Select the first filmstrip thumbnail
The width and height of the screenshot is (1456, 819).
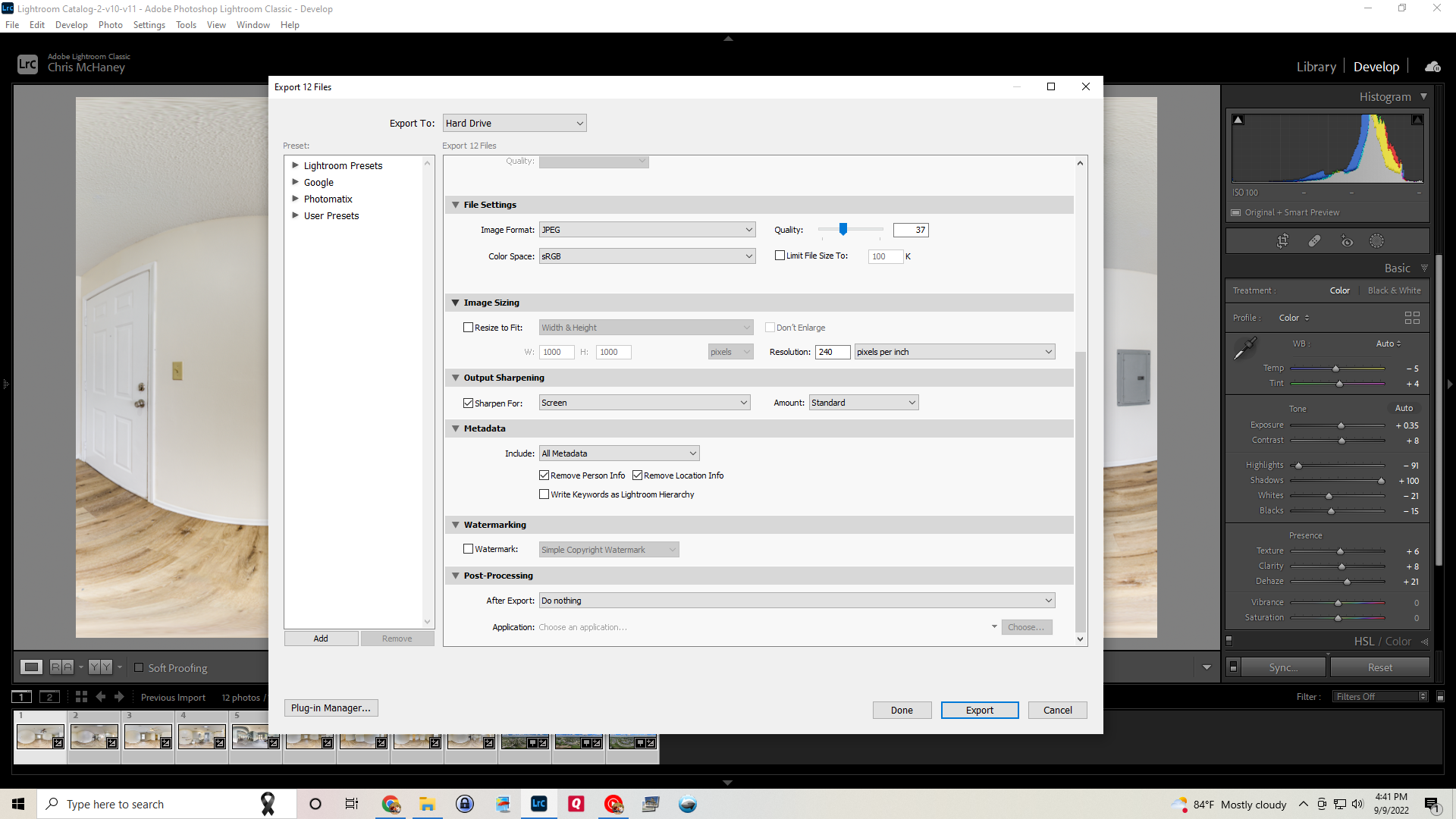point(39,735)
